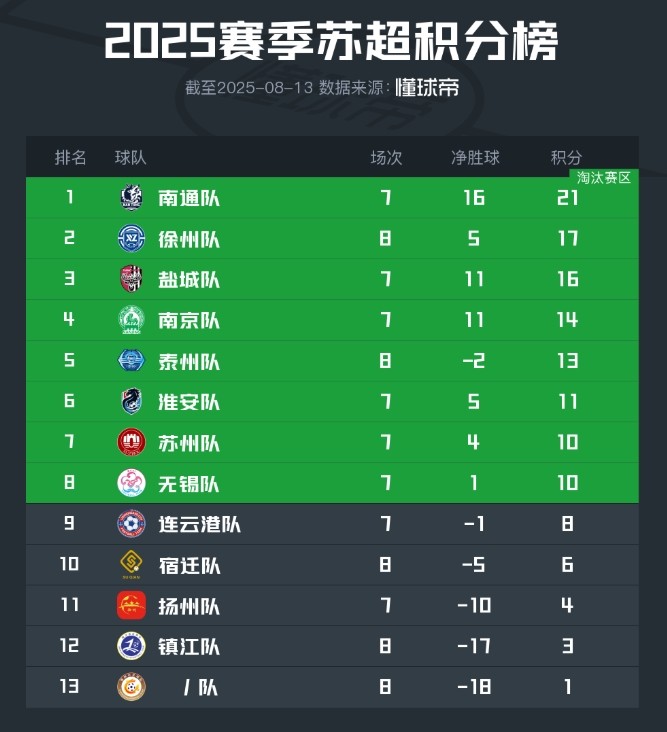The height and width of the screenshot is (732, 667).
Task: Click the 净胜球 column header
Action: tap(475, 158)
